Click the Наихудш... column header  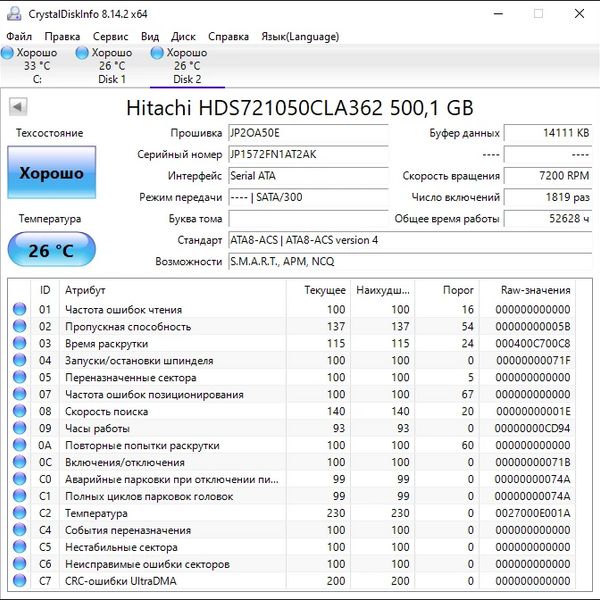coord(383,290)
